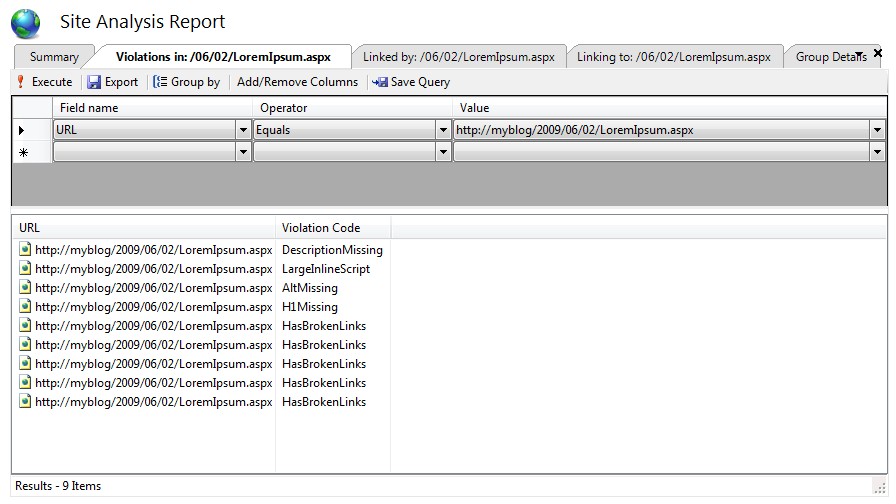Screen dimensions: 896x504
Task: Select the LargeInlineScript violation code
Action: (326, 269)
